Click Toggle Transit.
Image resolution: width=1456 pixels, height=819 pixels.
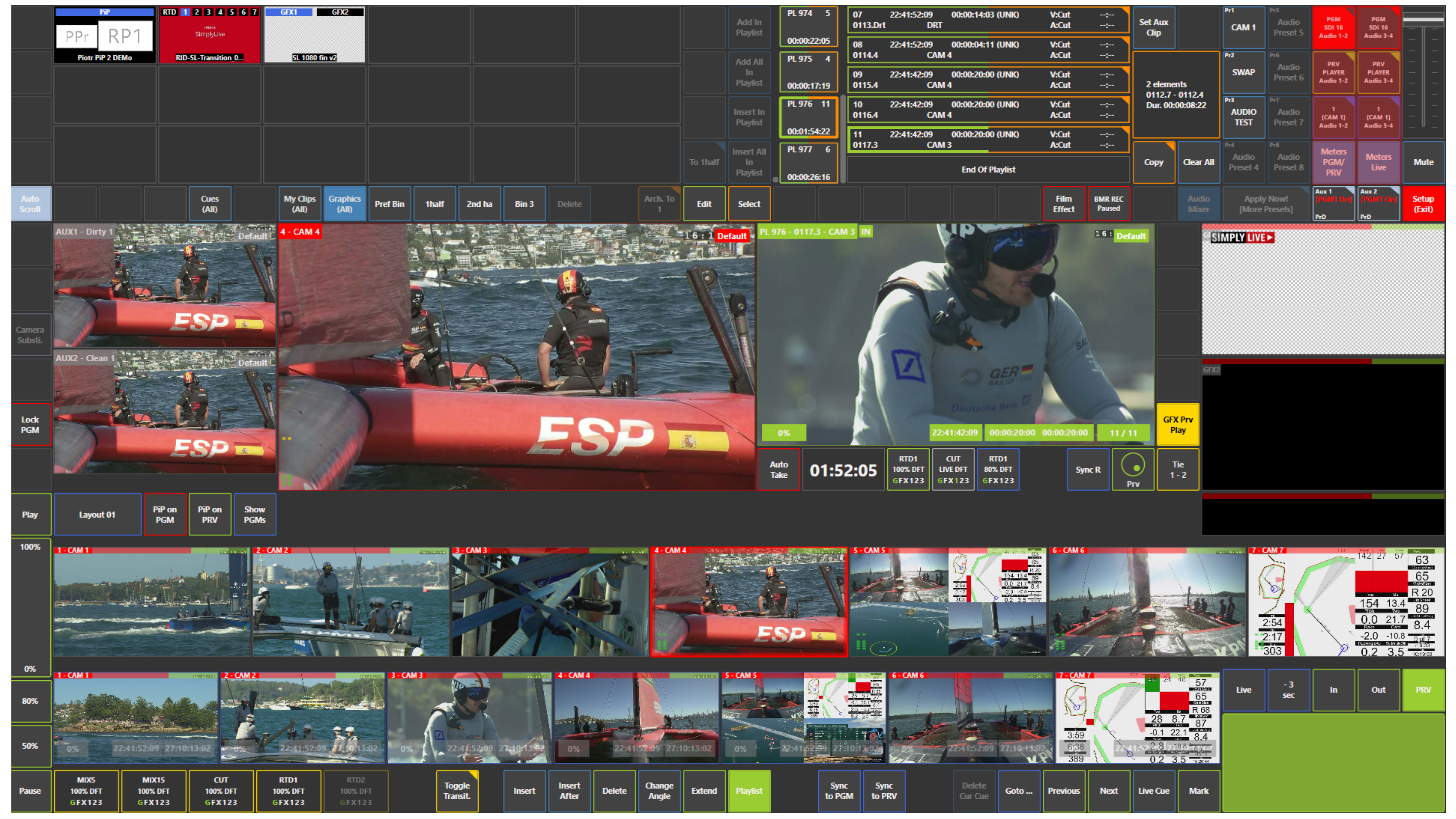[x=457, y=791]
